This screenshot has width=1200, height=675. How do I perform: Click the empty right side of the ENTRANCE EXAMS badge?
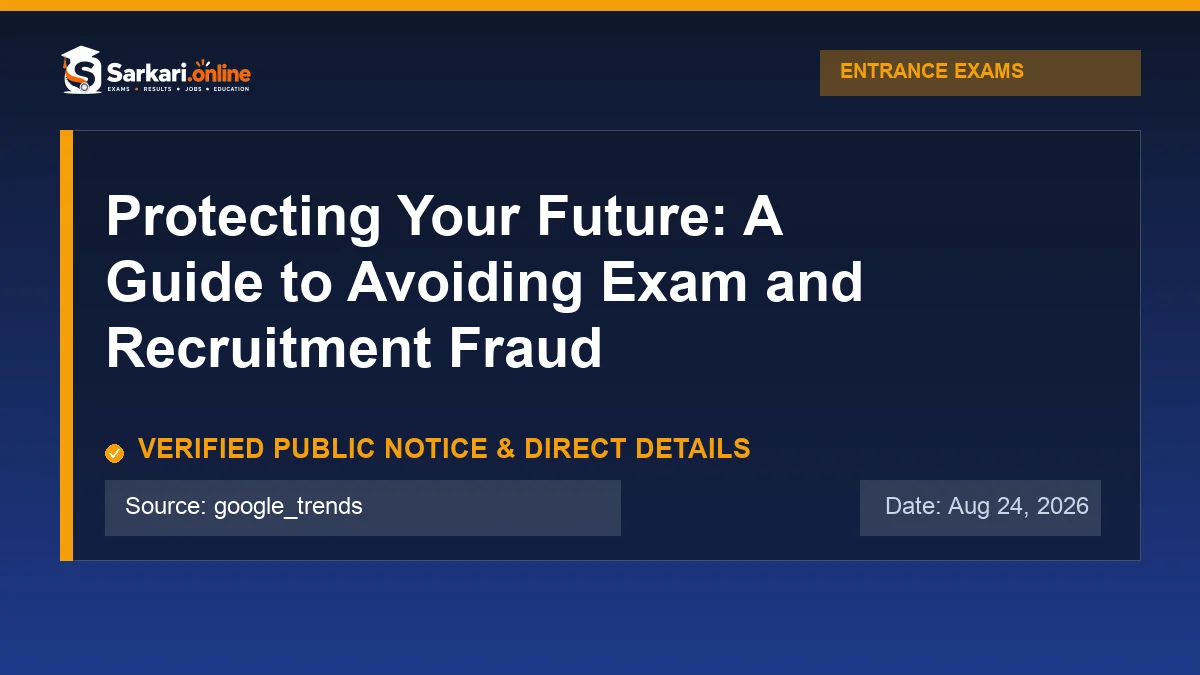[x=1085, y=73]
